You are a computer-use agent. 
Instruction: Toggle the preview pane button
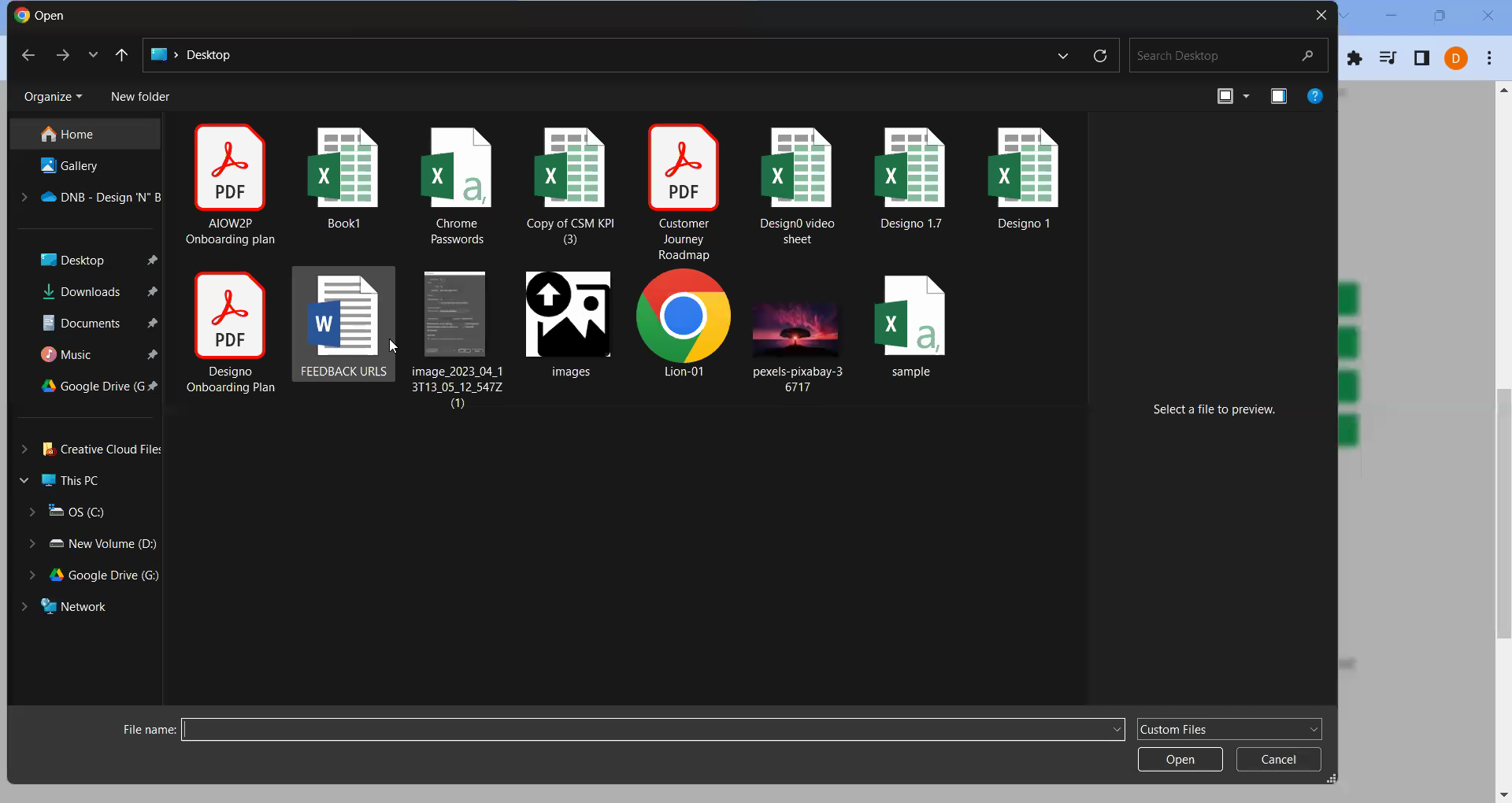point(1278,96)
